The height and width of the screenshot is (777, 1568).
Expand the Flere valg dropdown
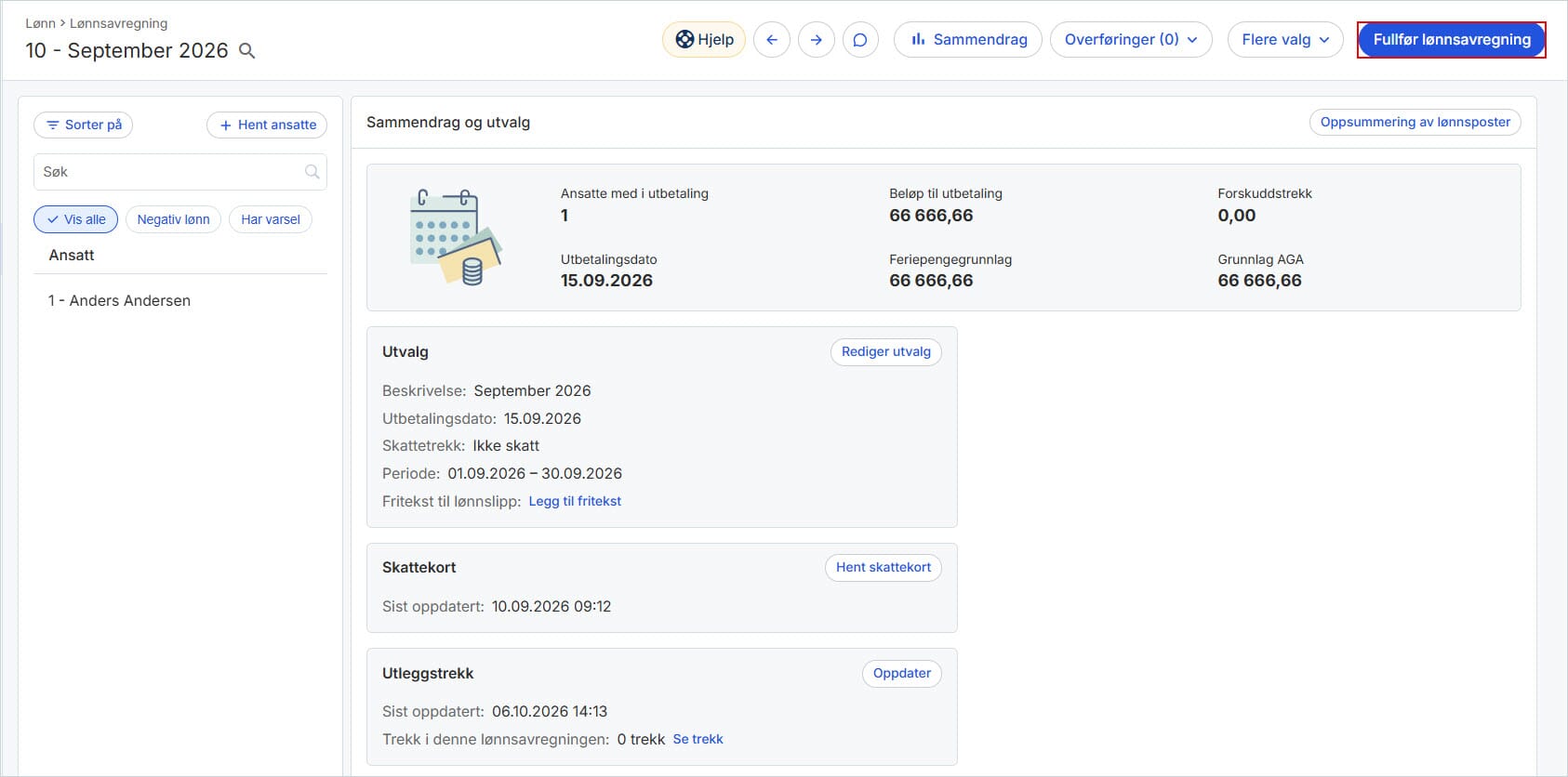point(1285,40)
